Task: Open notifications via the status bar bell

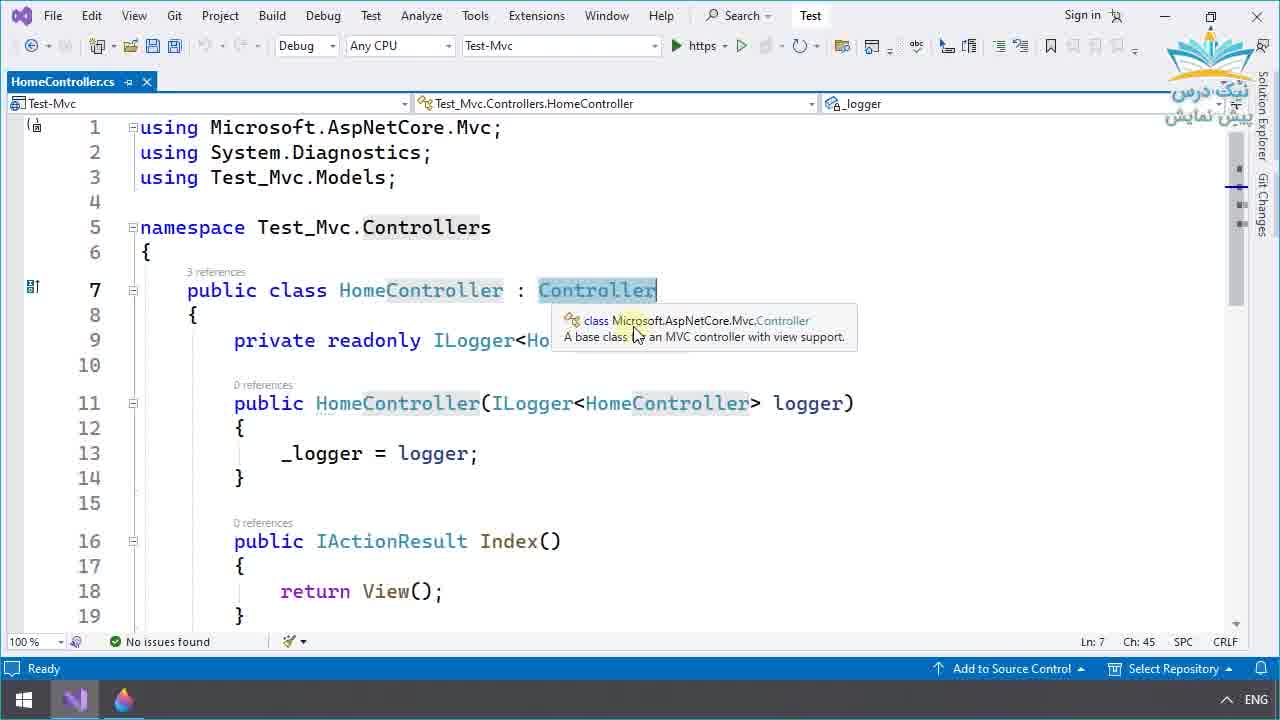Action: (1261, 668)
